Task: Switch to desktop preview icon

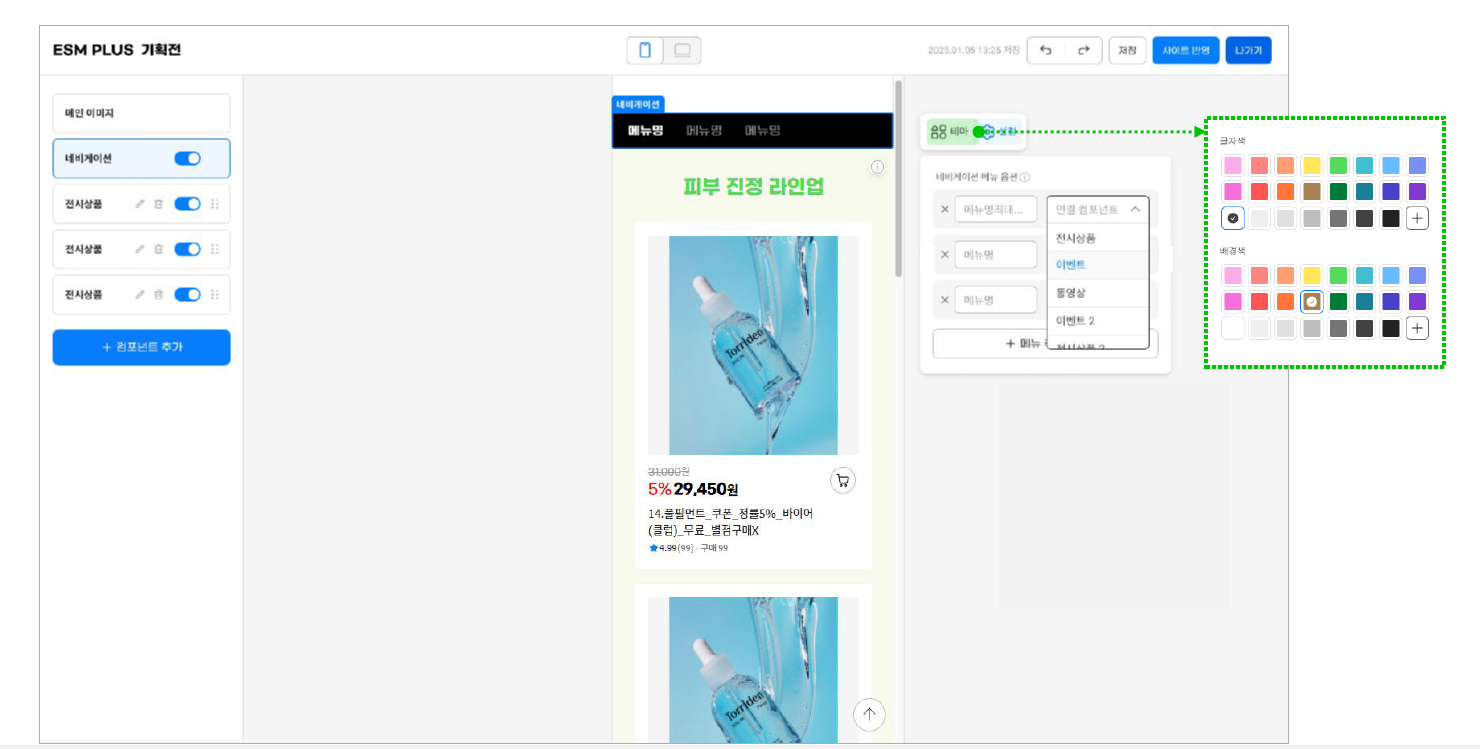Action: [x=682, y=50]
